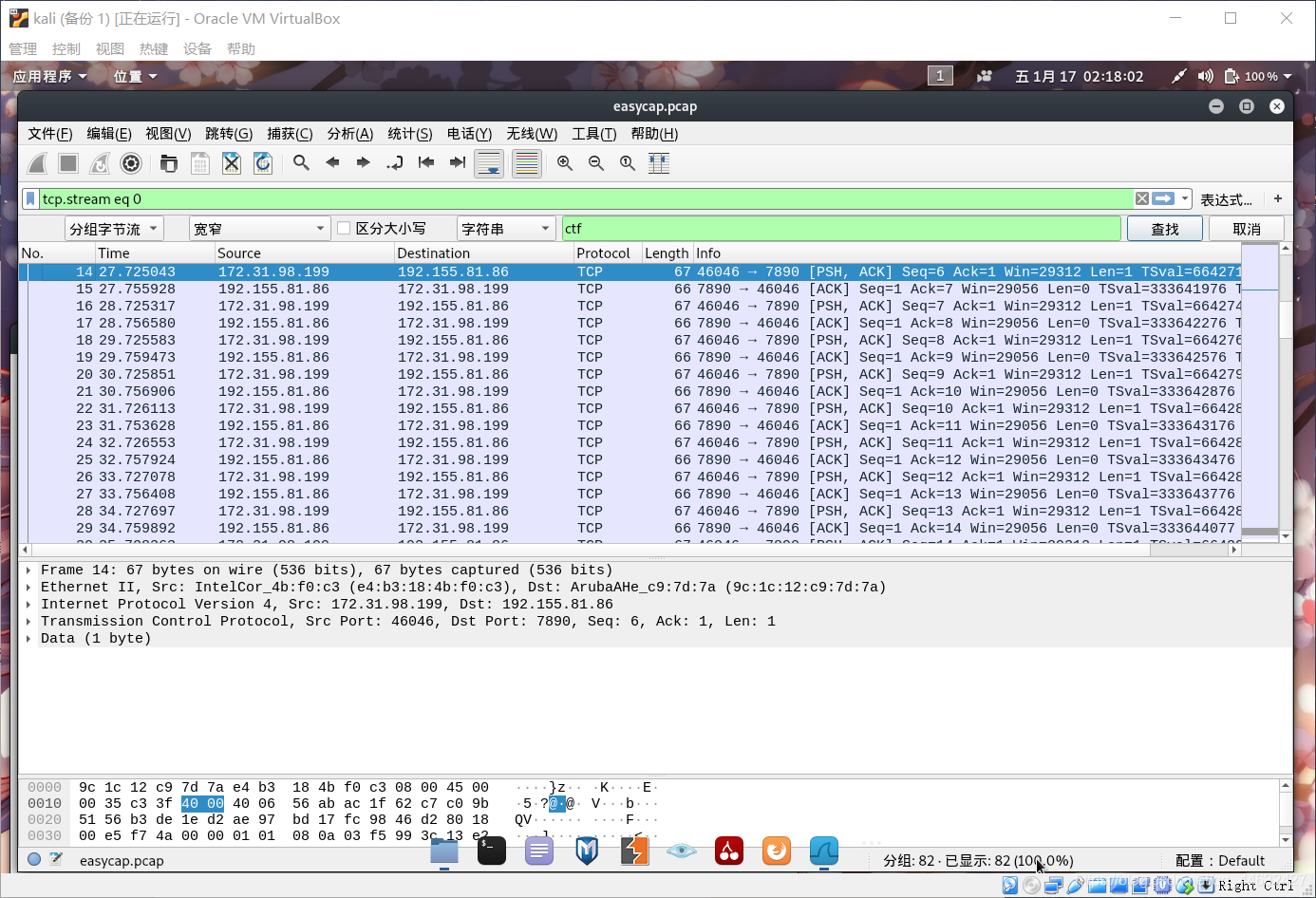The height and width of the screenshot is (898, 1316).
Task: Apply display filter arrow button
Action: click(x=1163, y=198)
